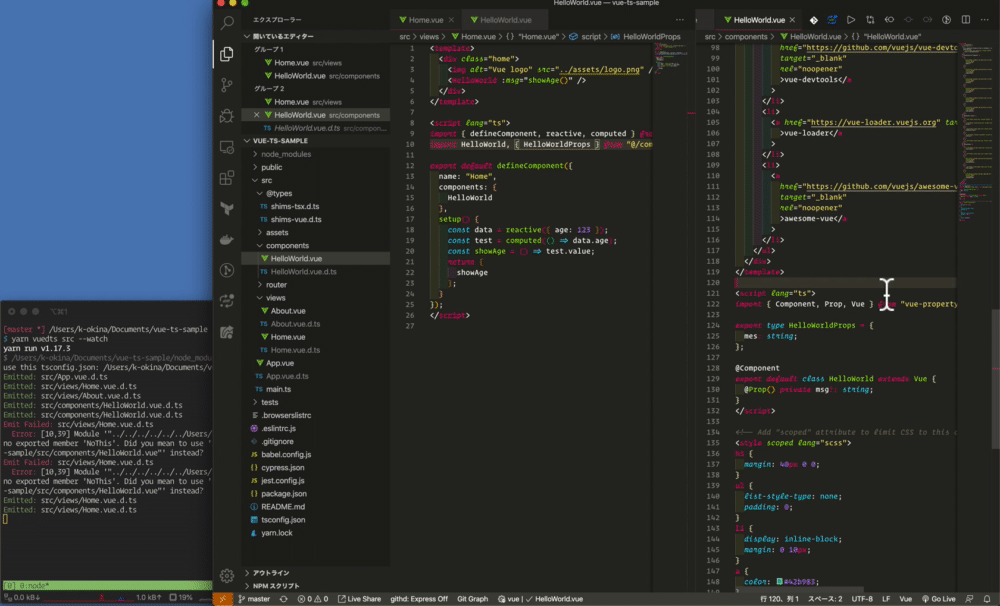The height and width of the screenshot is (606, 1000).
Task: Click the run play icon in editor toolbar
Action: tap(851, 20)
